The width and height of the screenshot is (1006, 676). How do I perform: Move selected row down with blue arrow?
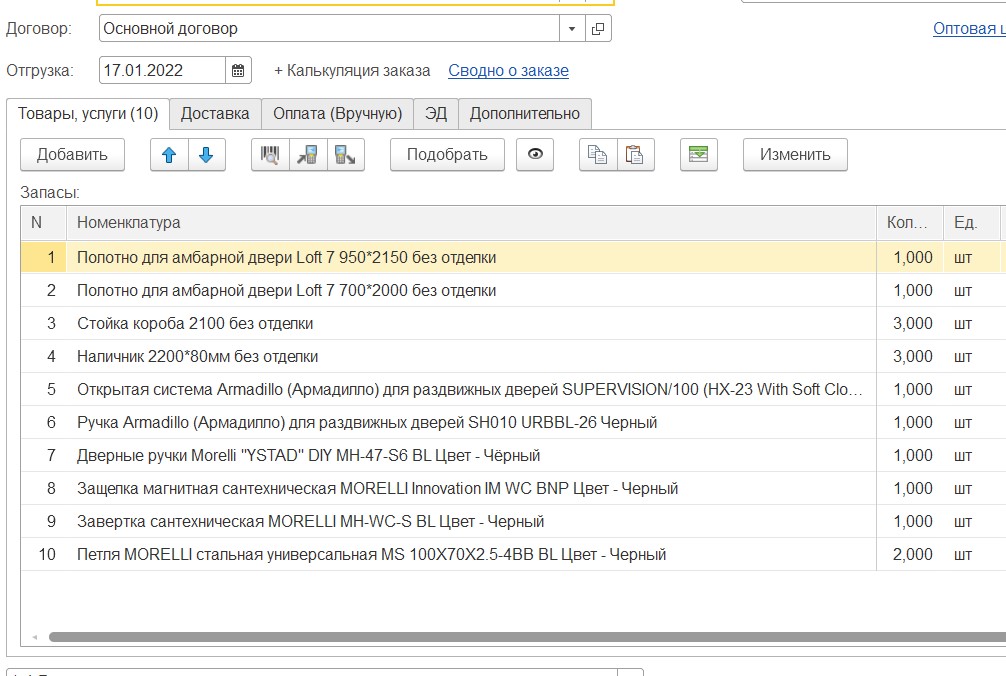206,155
